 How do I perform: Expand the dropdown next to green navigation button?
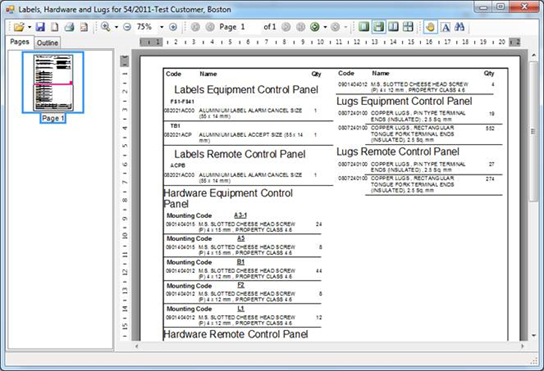(x=325, y=27)
